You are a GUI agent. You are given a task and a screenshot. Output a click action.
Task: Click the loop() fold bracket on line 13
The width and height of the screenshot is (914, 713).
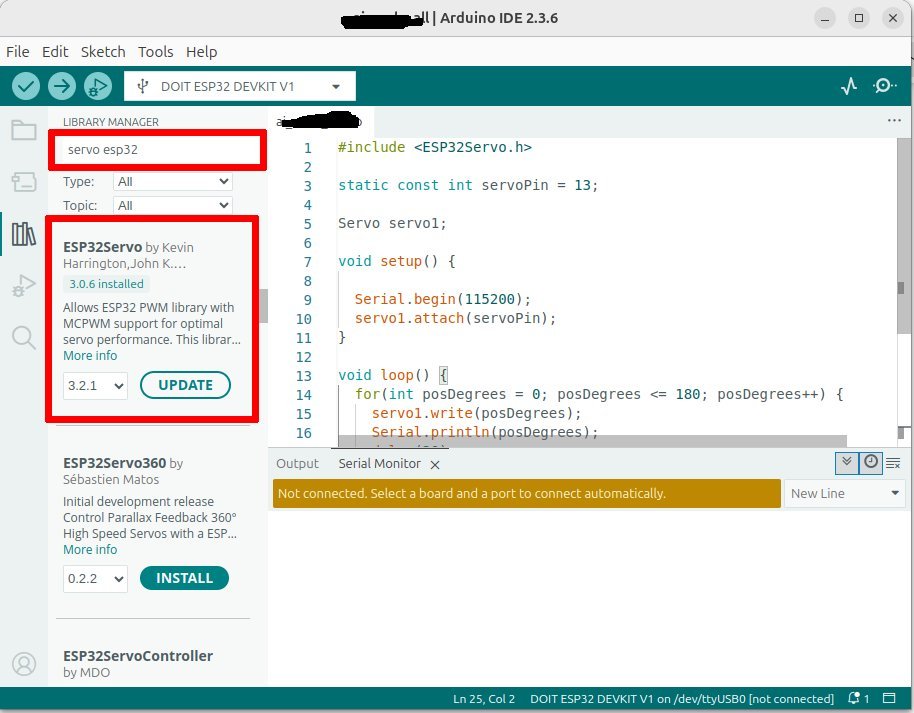(443, 375)
